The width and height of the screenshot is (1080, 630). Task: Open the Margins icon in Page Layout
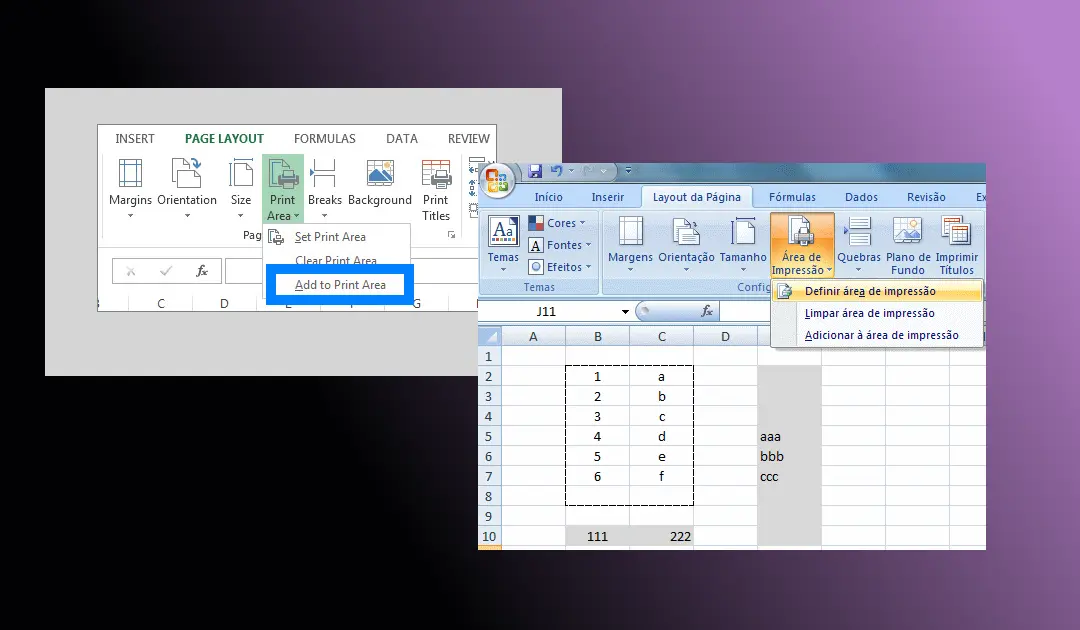130,173
